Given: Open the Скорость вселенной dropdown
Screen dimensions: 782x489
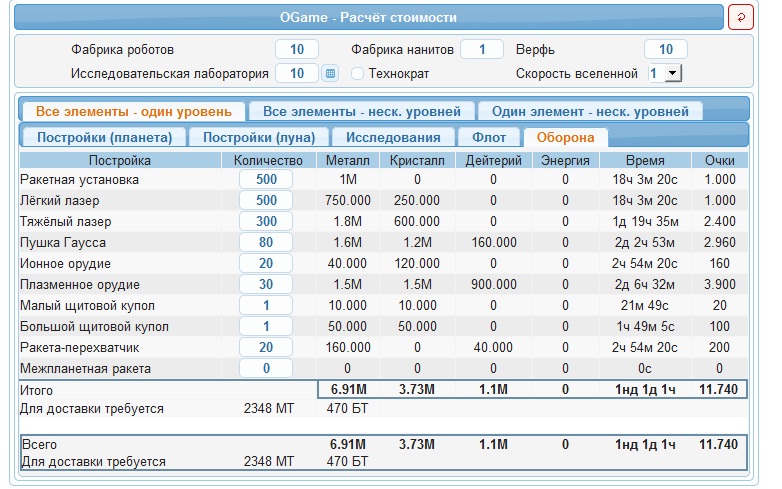Looking at the screenshot, I should [665, 73].
